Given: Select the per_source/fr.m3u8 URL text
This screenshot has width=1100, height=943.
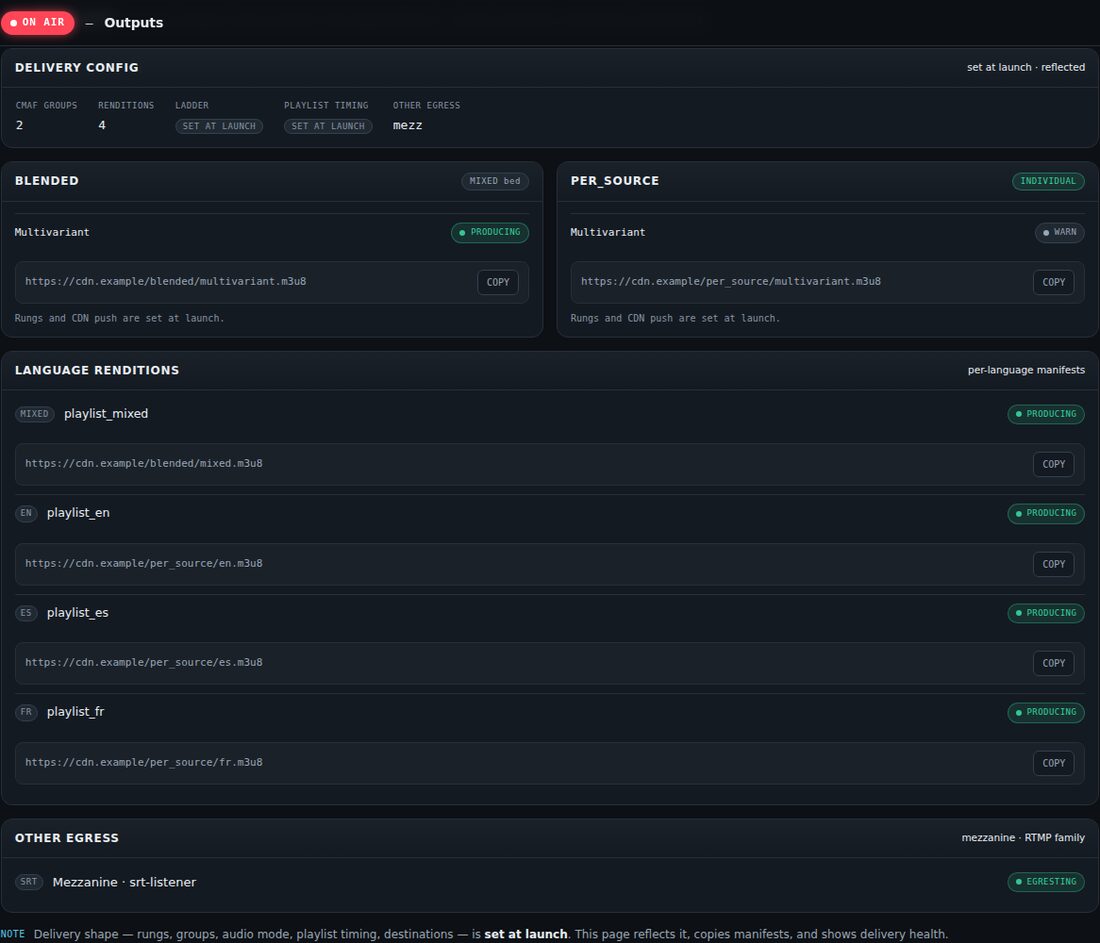Looking at the screenshot, I should (x=144, y=762).
